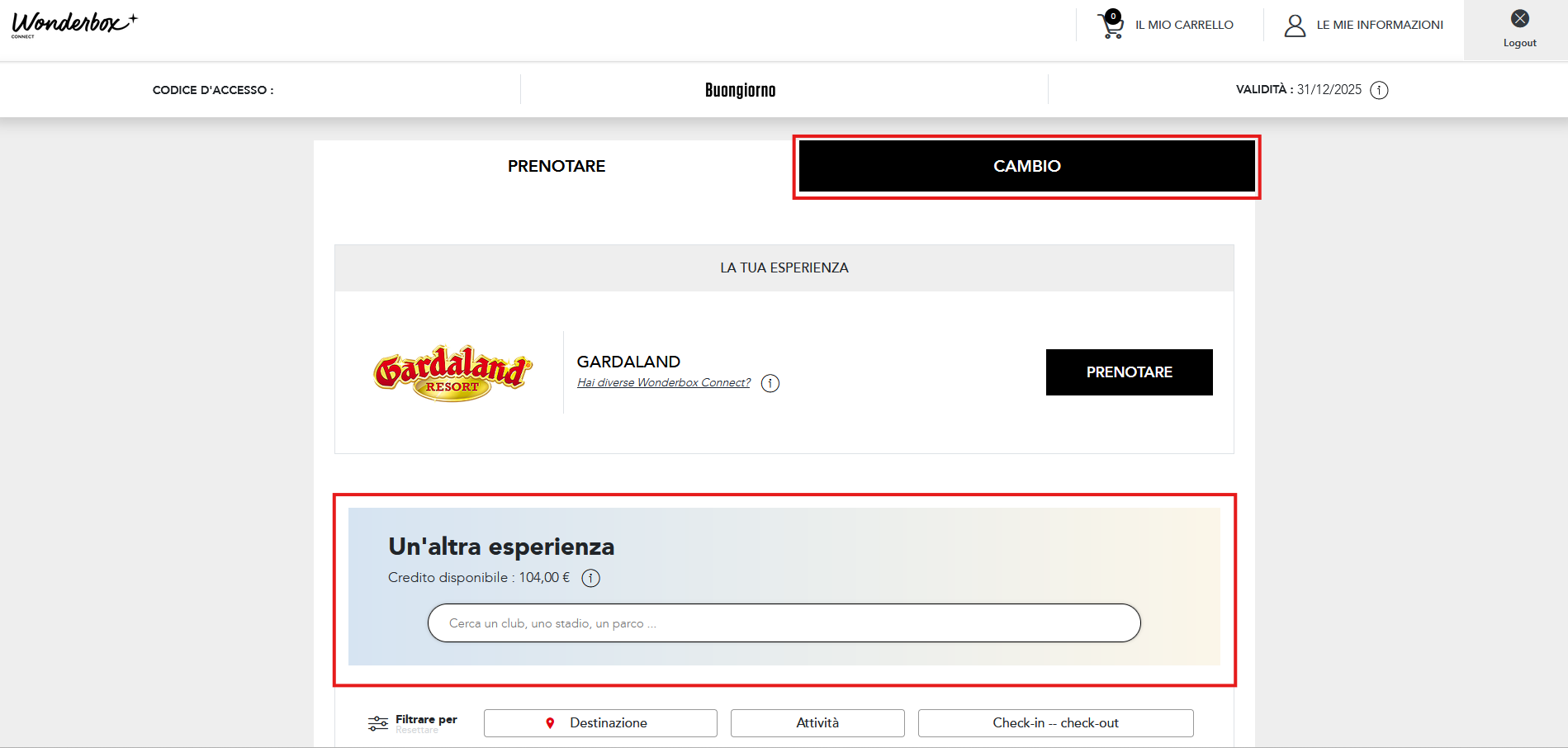Open the shopping cart icon

pos(1111,25)
